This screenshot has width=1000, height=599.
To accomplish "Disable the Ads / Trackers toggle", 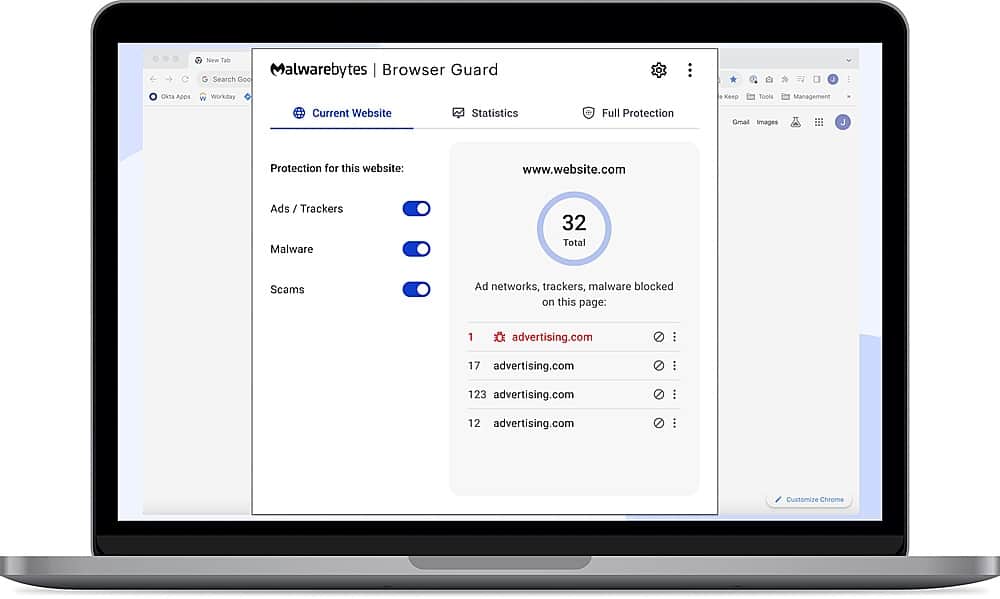I will pyautogui.click(x=416, y=208).
